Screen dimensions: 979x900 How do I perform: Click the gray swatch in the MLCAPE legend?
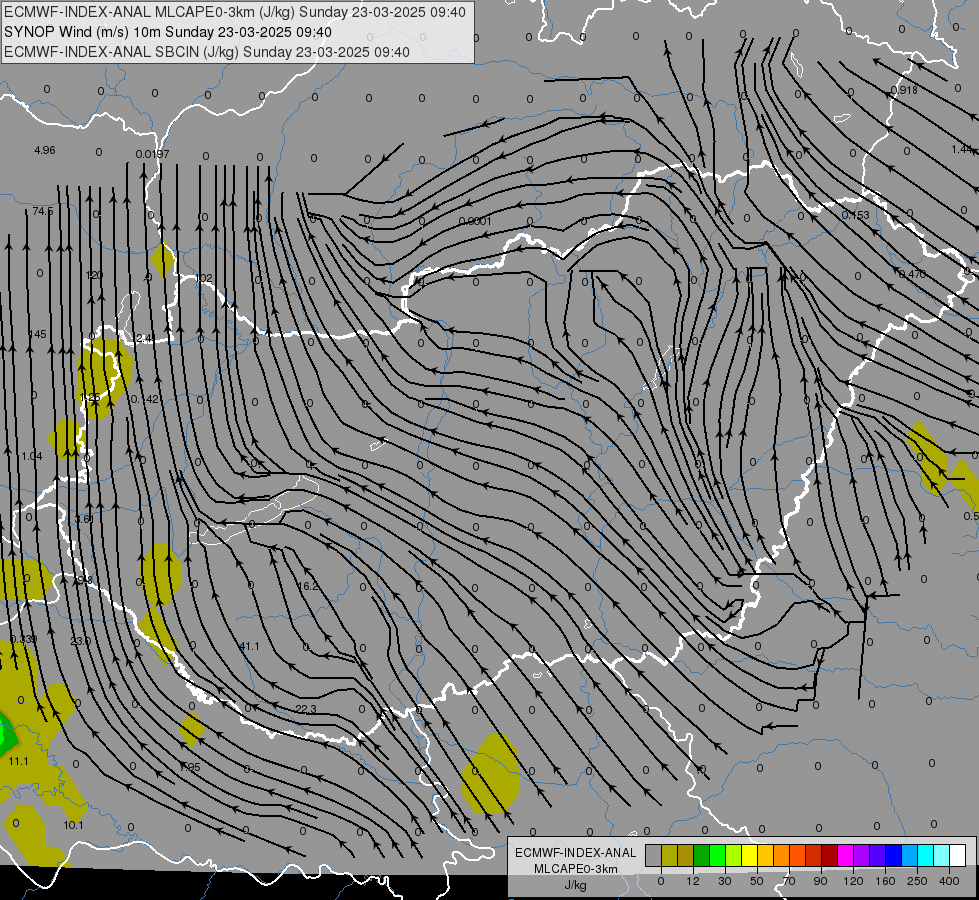point(654,855)
